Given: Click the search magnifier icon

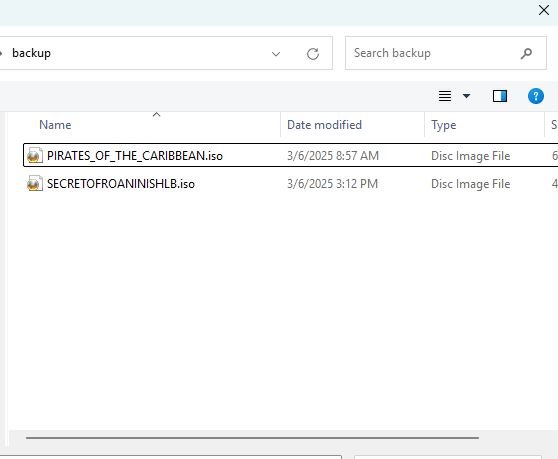Looking at the screenshot, I should pos(526,53).
